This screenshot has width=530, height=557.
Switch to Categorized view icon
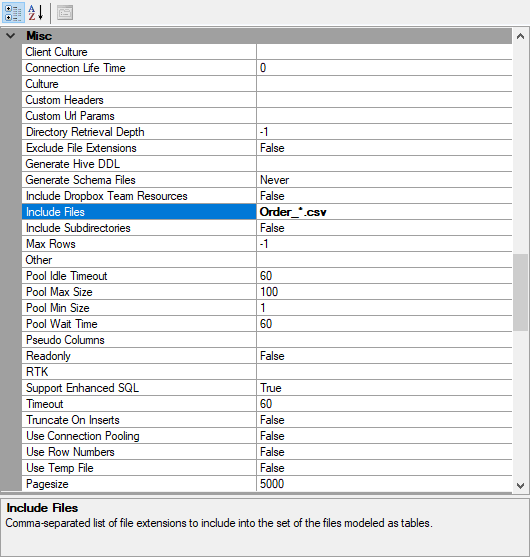(13, 12)
